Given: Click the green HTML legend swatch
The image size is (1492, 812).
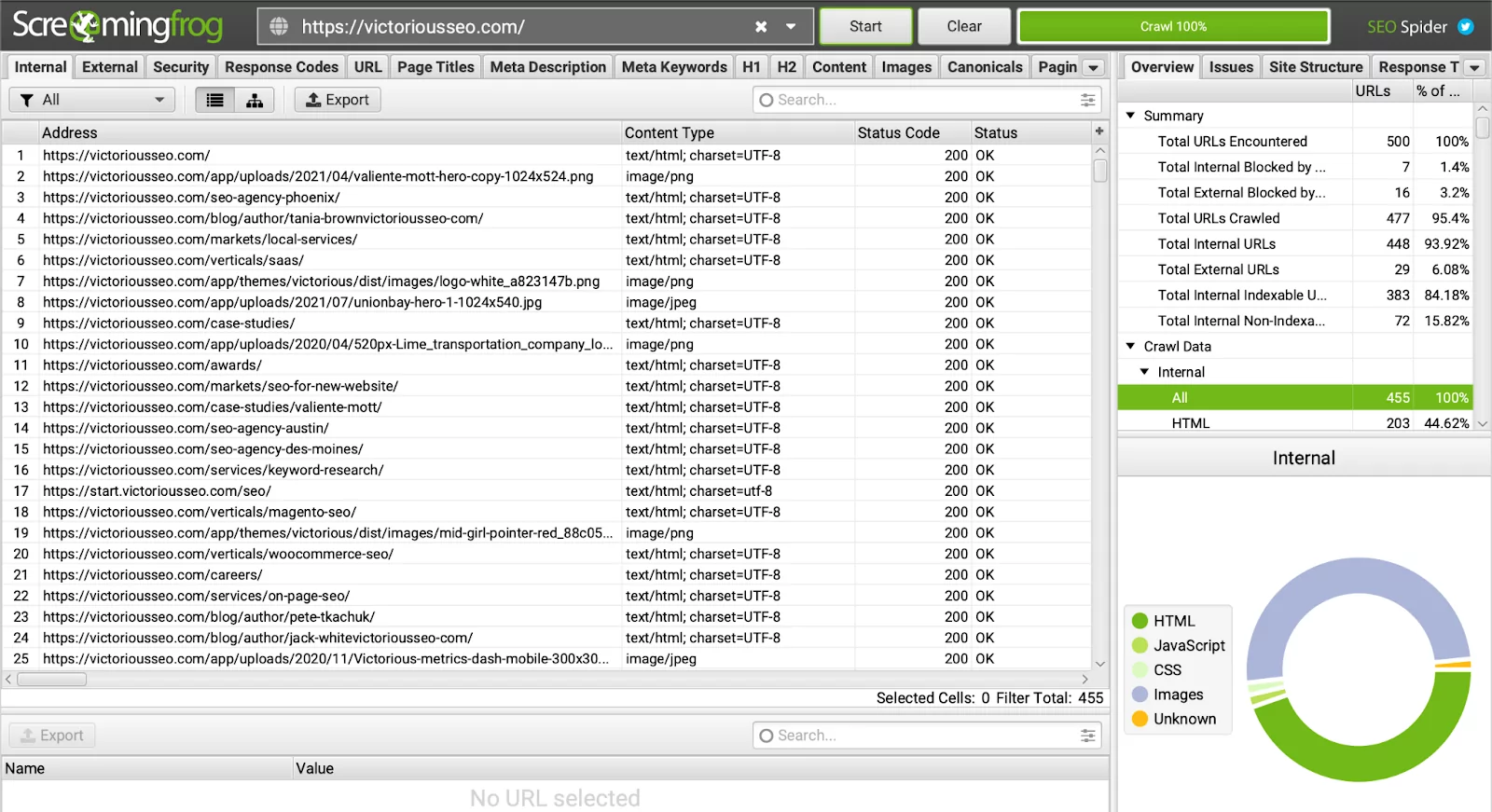Looking at the screenshot, I should [x=1140, y=621].
